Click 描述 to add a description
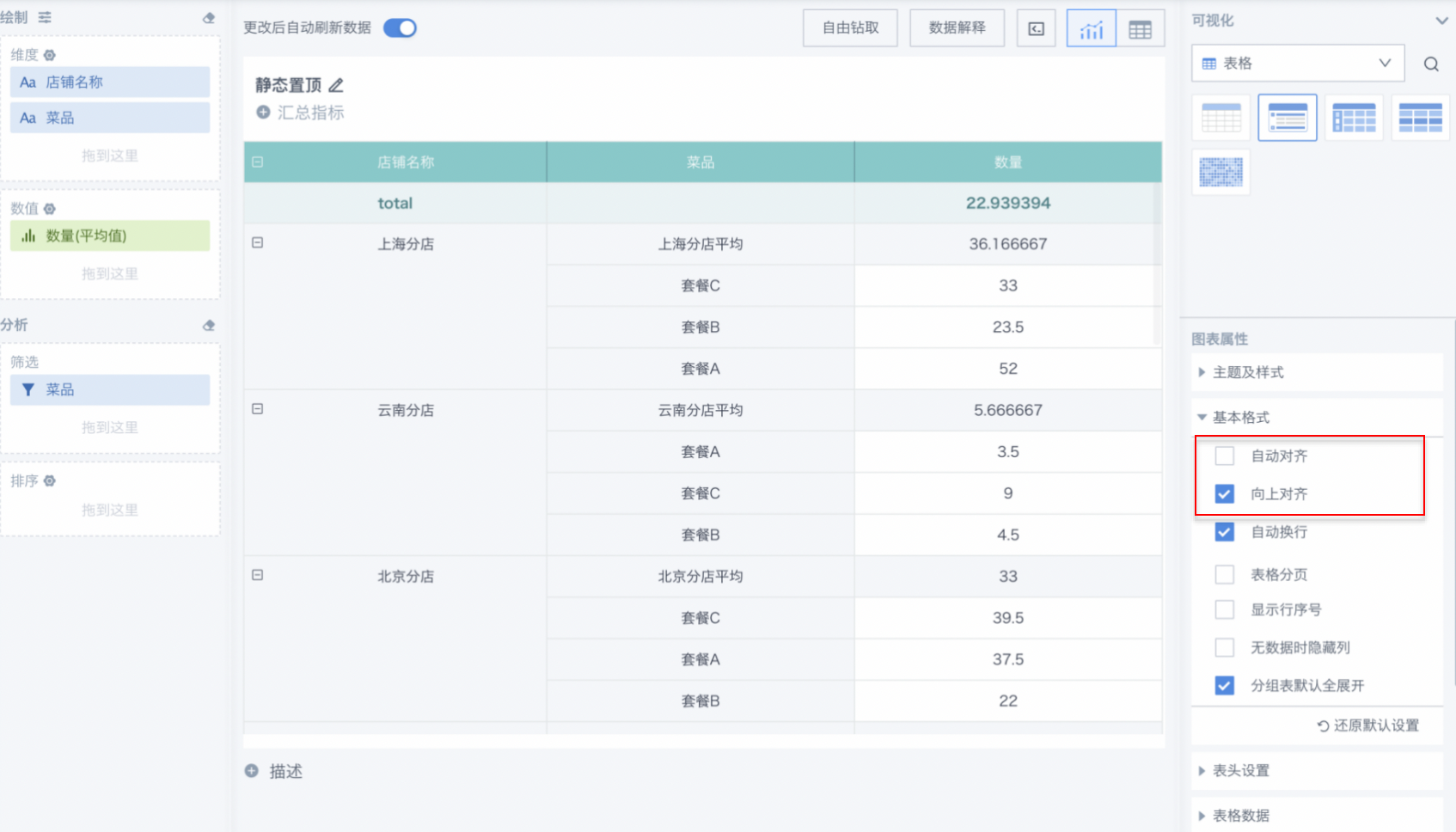Viewport: 1456px width, 832px height. [x=286, y=772]
